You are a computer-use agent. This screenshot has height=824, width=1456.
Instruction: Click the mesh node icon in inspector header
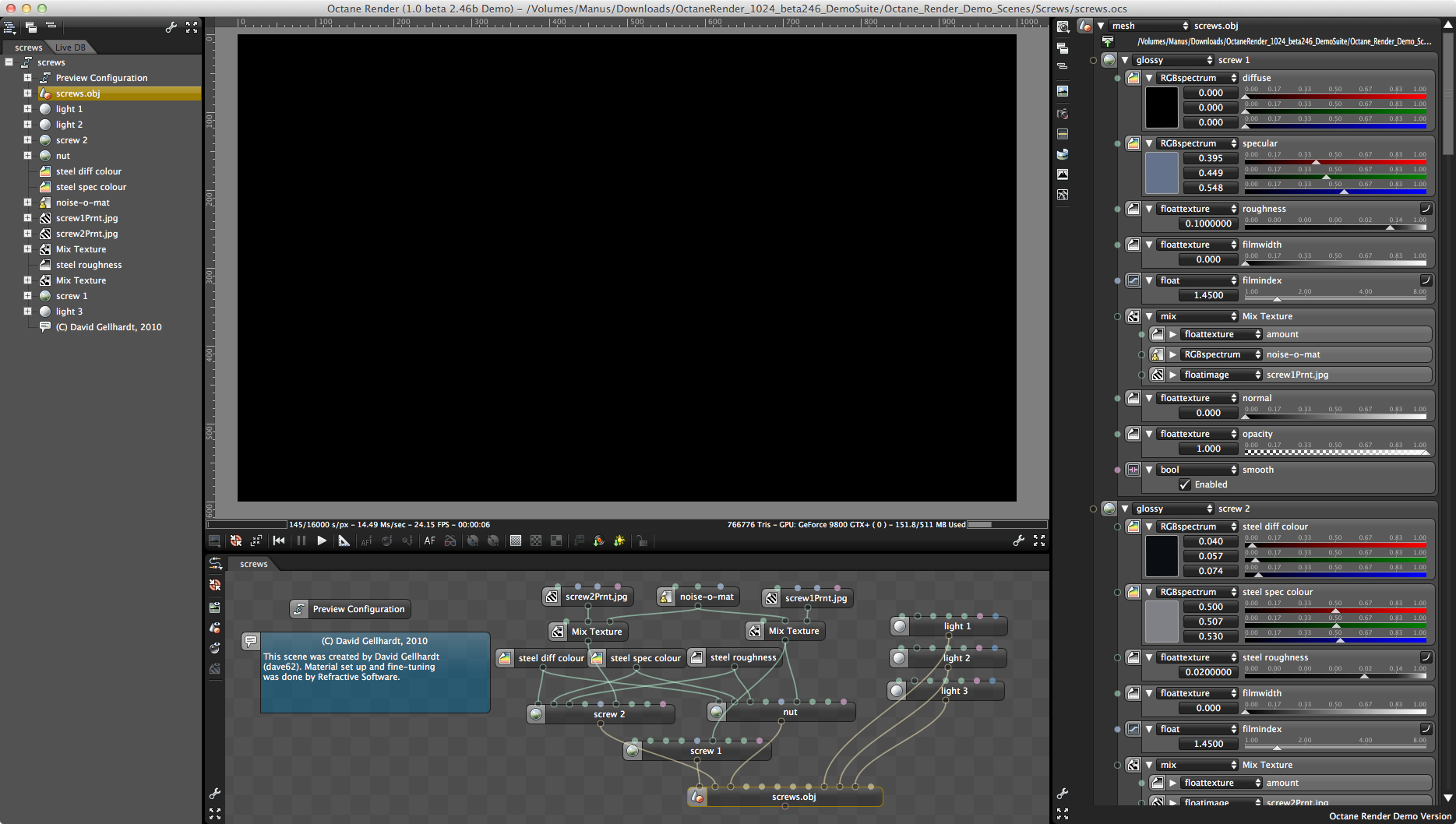(x=1085, y=26)
